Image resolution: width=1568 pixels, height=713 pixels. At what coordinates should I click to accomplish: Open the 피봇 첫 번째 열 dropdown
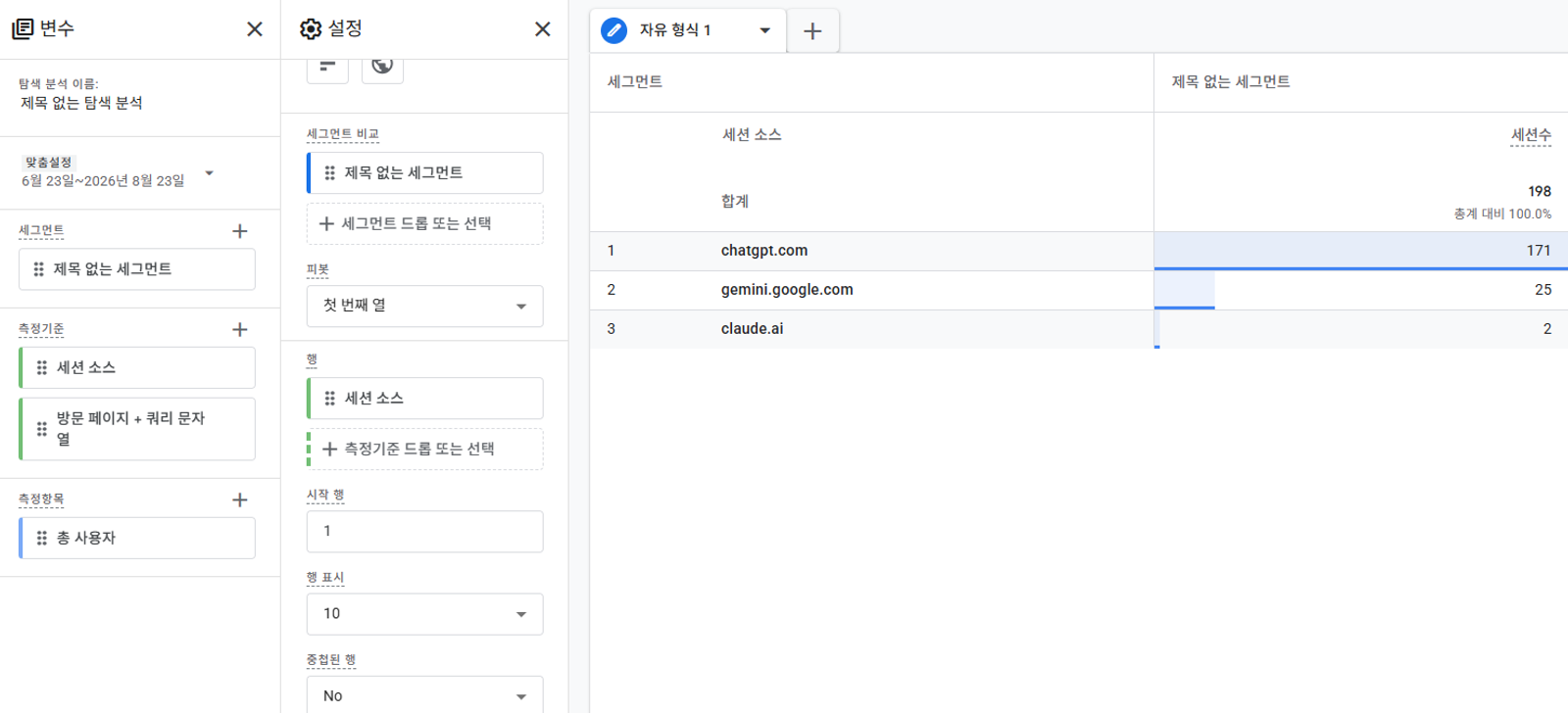click(x=425, y=307)
